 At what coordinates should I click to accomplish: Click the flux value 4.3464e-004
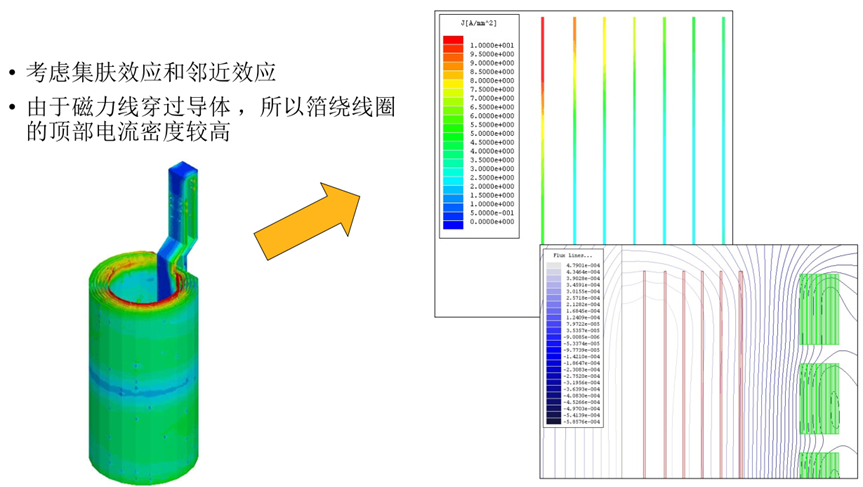coord(583,272)
